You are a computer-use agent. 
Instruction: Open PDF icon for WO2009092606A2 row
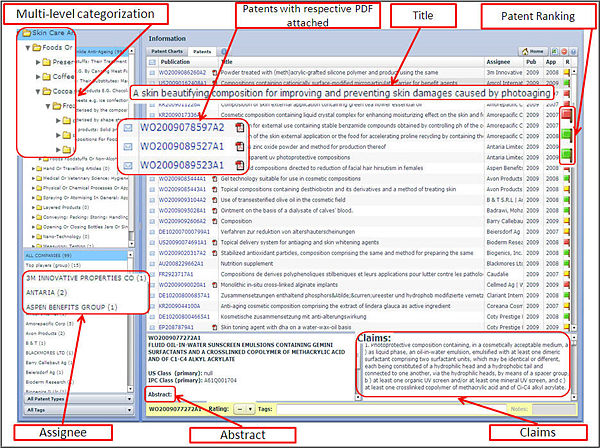click(215, 221)
